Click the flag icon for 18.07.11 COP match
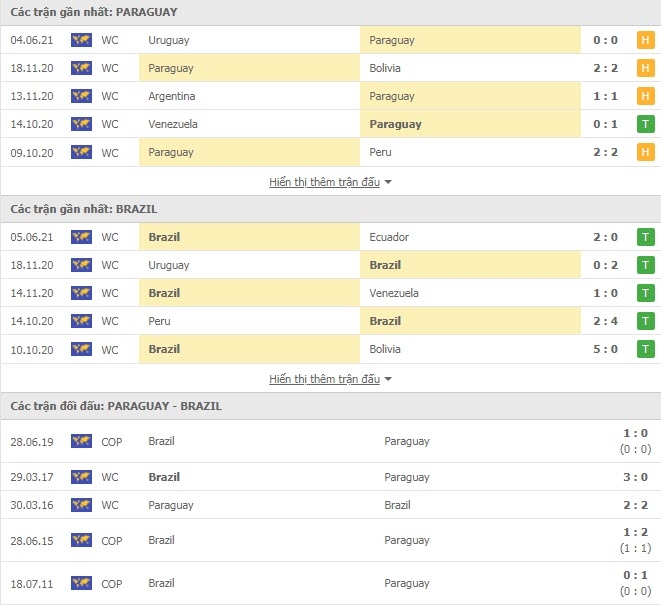This screenshot has width=661, height=605. pyautogui.click(x=81, y=583)
